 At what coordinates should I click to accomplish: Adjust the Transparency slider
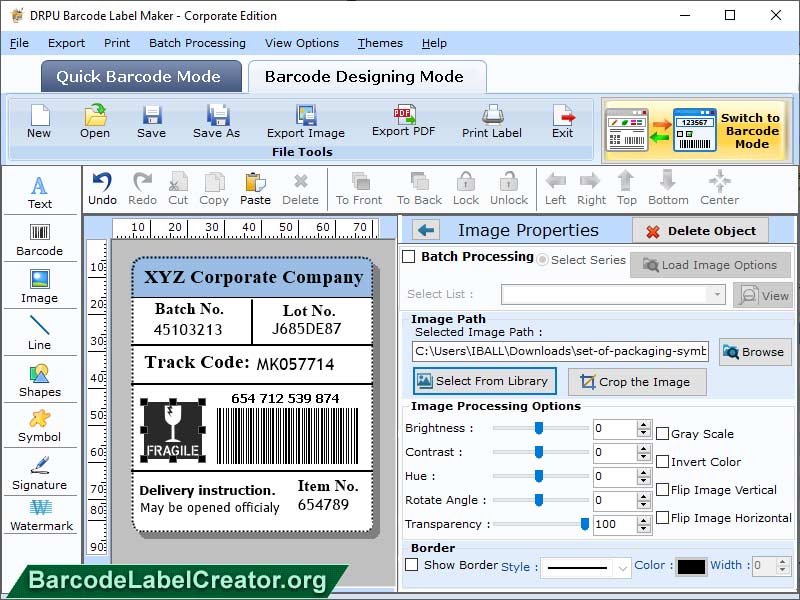(x=583, y=523)
